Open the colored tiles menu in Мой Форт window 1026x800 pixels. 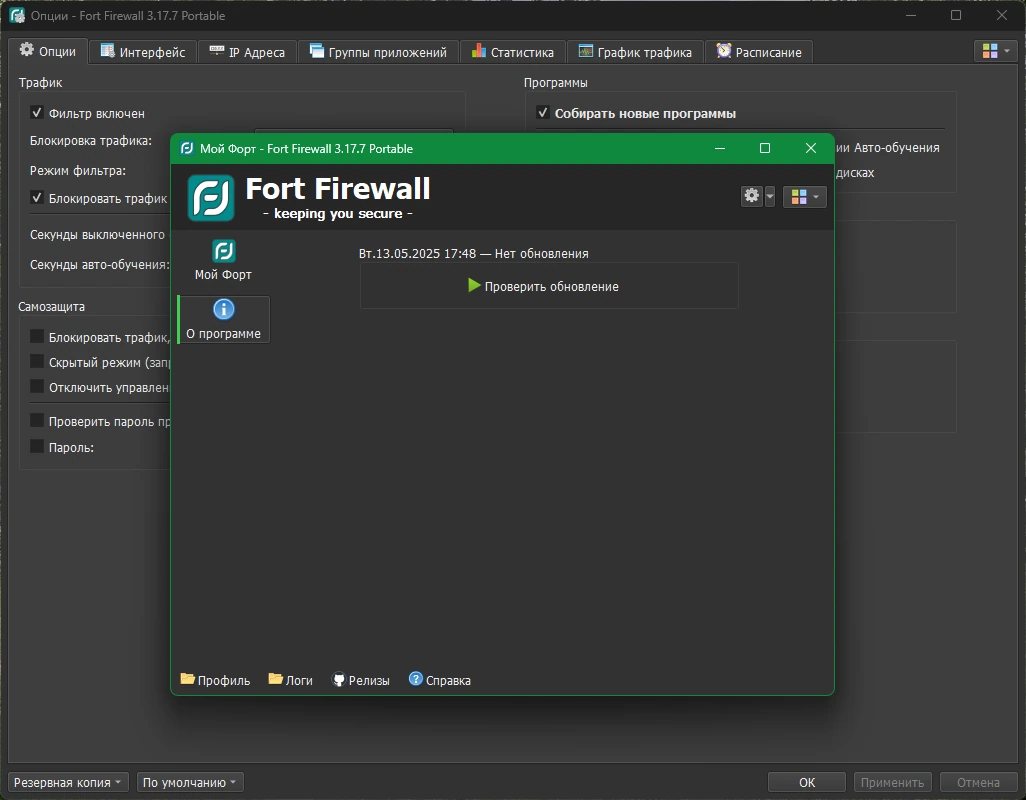804,197
